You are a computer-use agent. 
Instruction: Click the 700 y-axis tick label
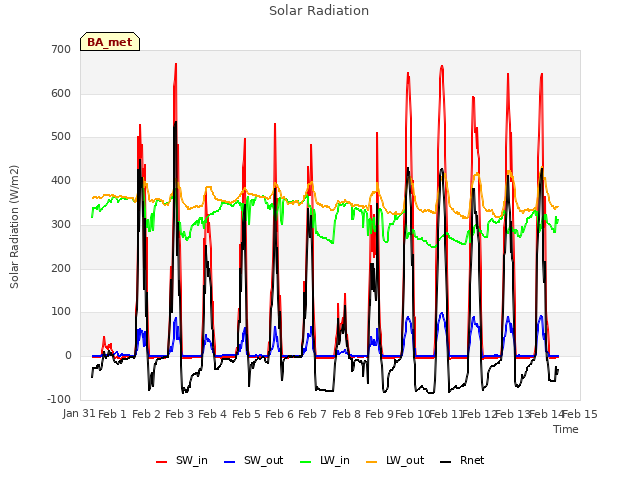pyautogui.click(x=61, y=50)
